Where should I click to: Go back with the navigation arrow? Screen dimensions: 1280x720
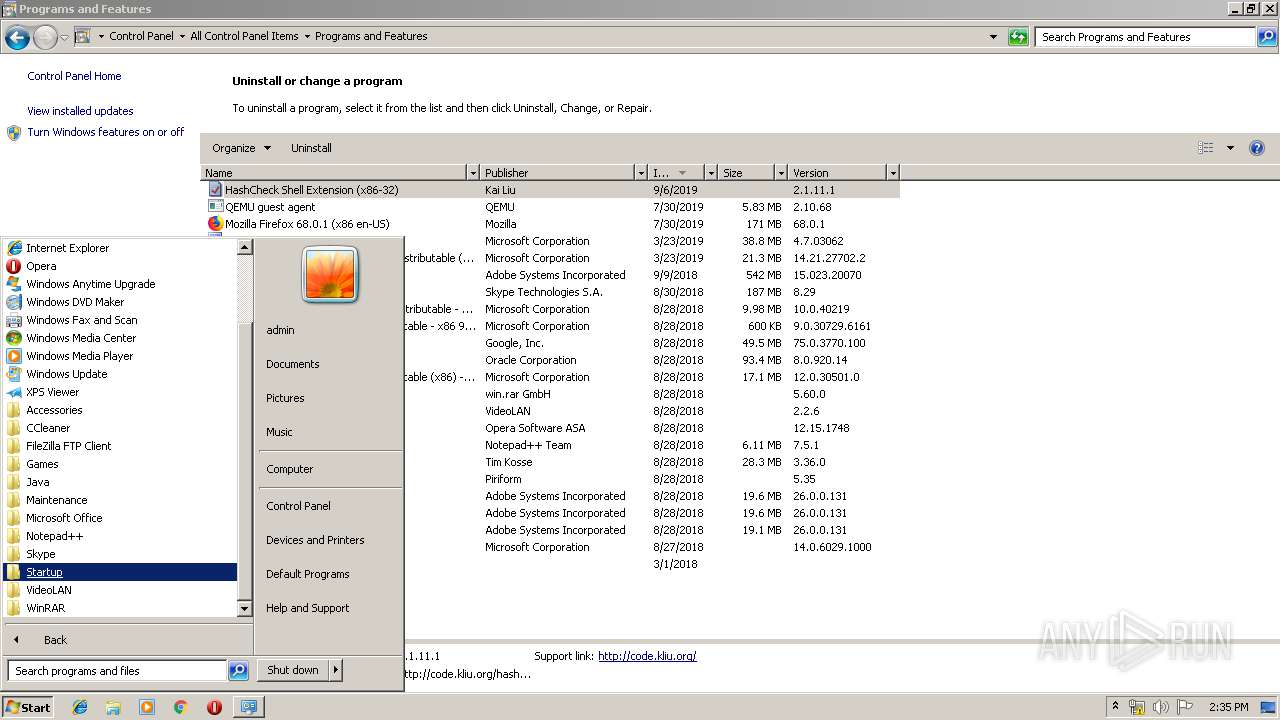point(17,38)
